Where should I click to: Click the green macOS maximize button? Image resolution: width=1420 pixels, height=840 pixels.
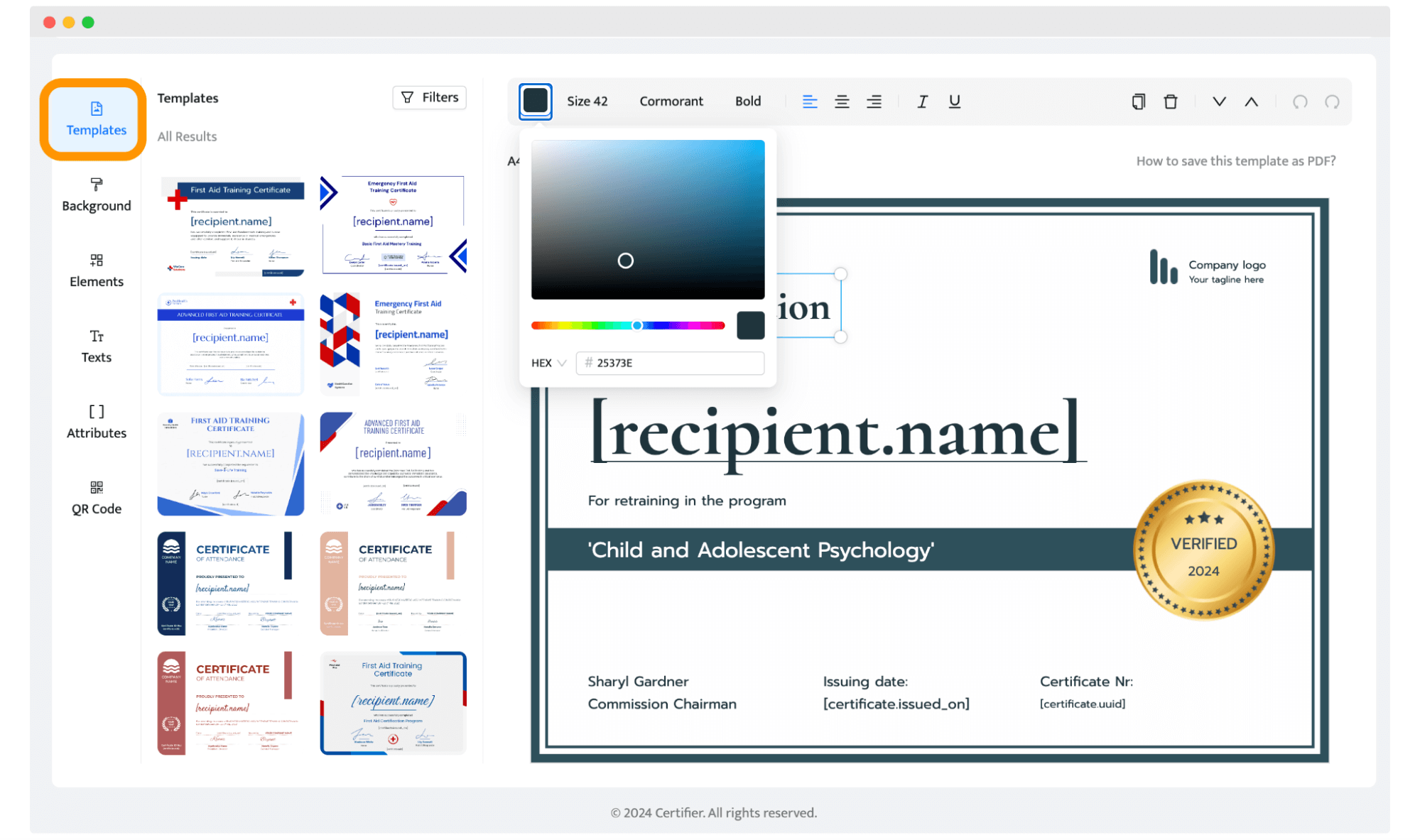tap(88, 22)
